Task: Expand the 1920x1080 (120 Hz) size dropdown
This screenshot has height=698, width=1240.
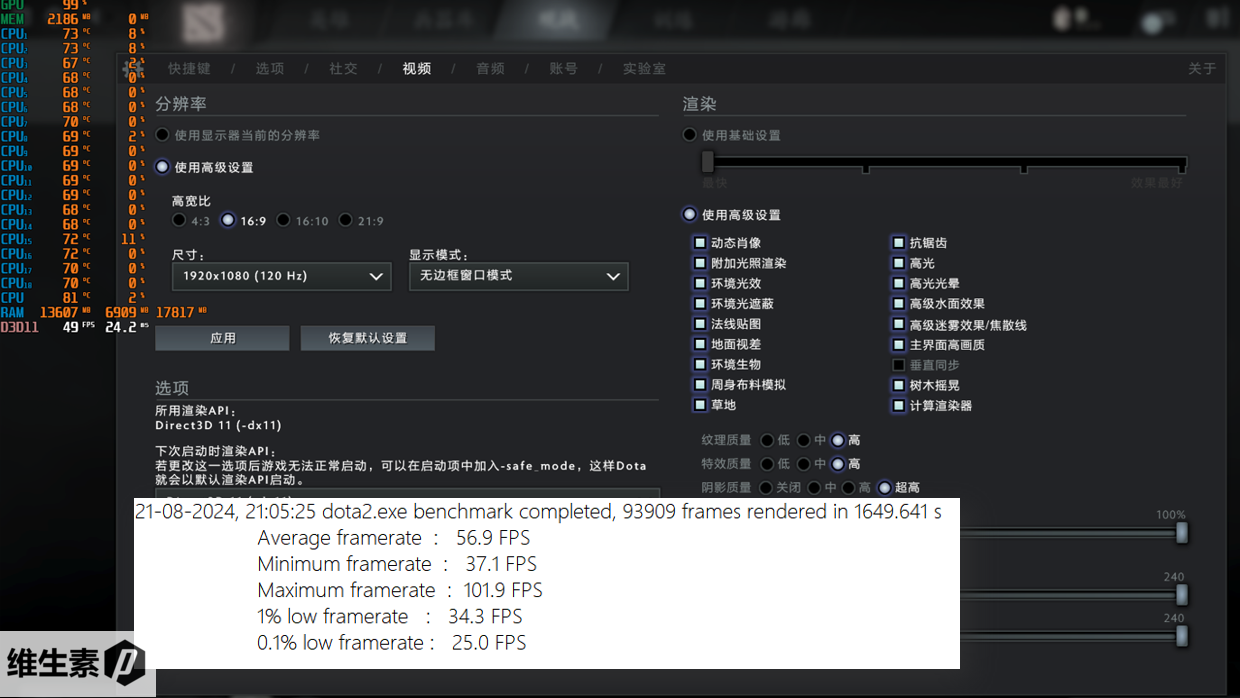Action: click(x=280, y=276)
